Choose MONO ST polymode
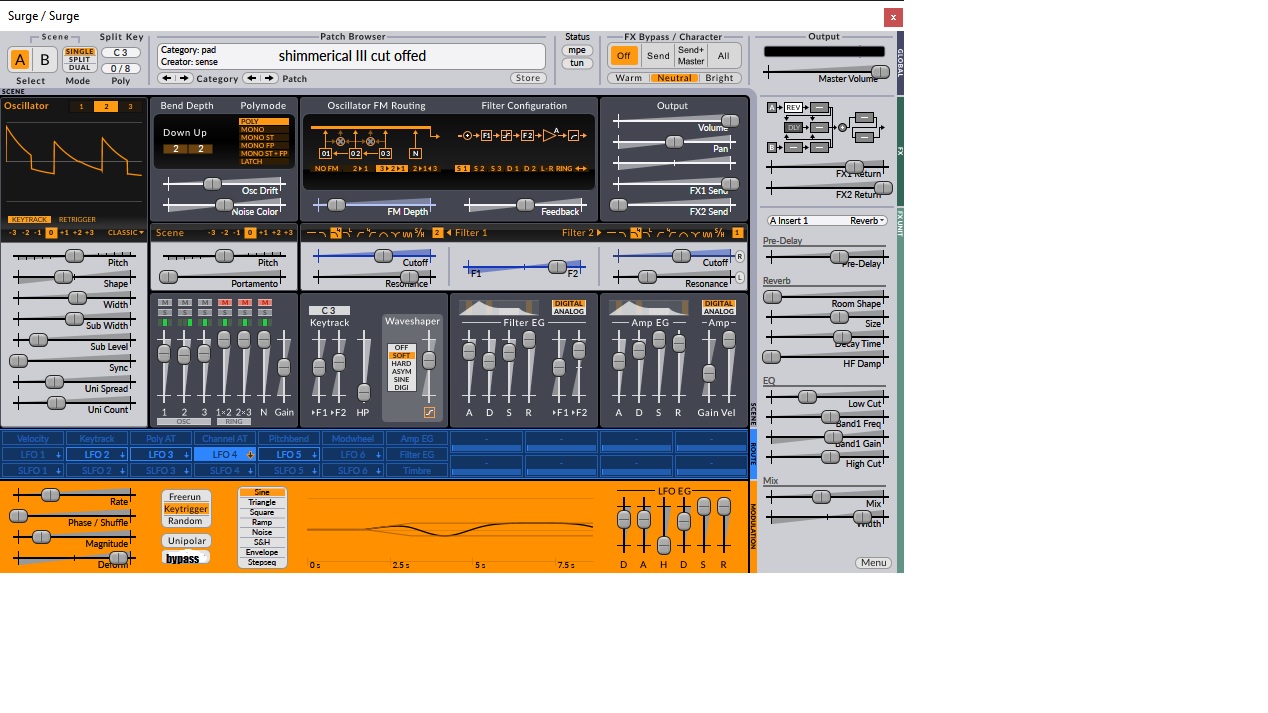This screenshot has height=713, width=1268. (264, 138)
